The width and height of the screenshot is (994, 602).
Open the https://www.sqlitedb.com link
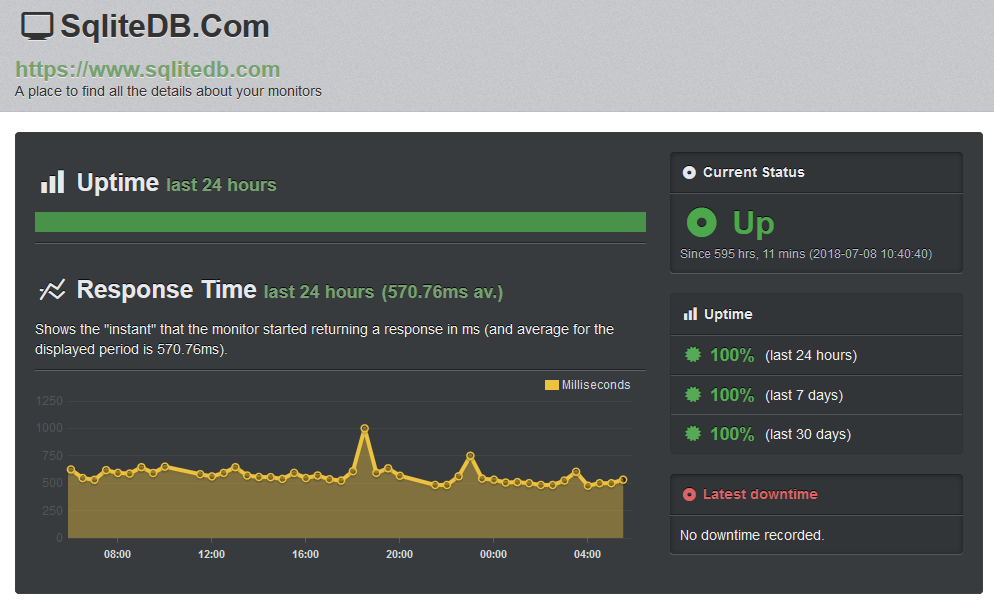tap(148, 69)
